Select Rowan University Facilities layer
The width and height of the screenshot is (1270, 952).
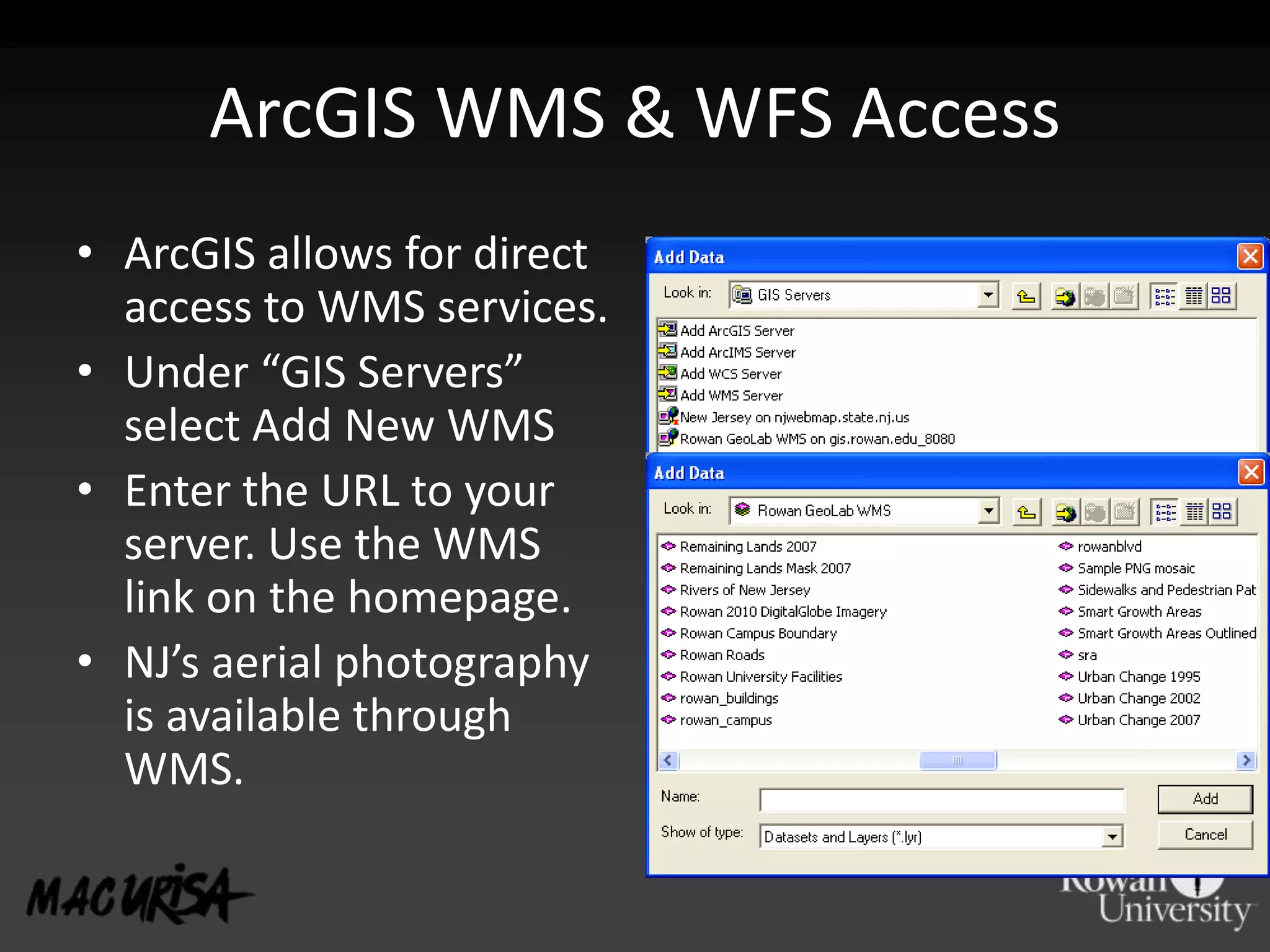tap(752, 677)
